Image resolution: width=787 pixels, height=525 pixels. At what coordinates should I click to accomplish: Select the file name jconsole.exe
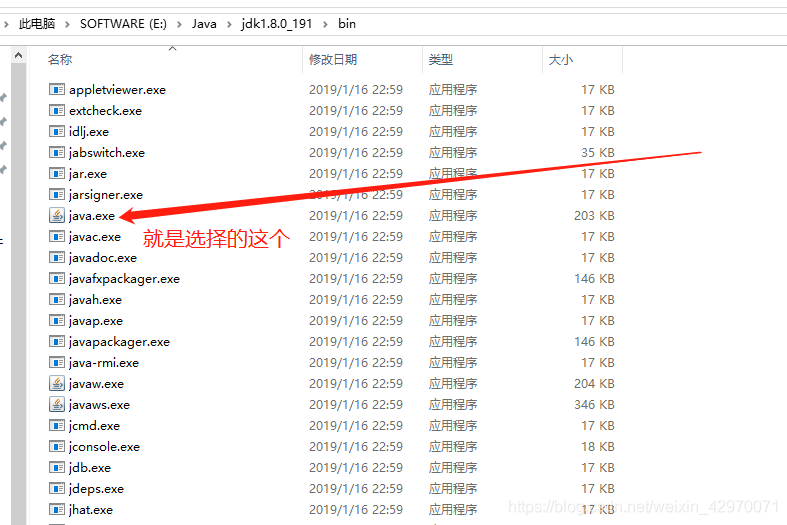[x=104, y=447]
